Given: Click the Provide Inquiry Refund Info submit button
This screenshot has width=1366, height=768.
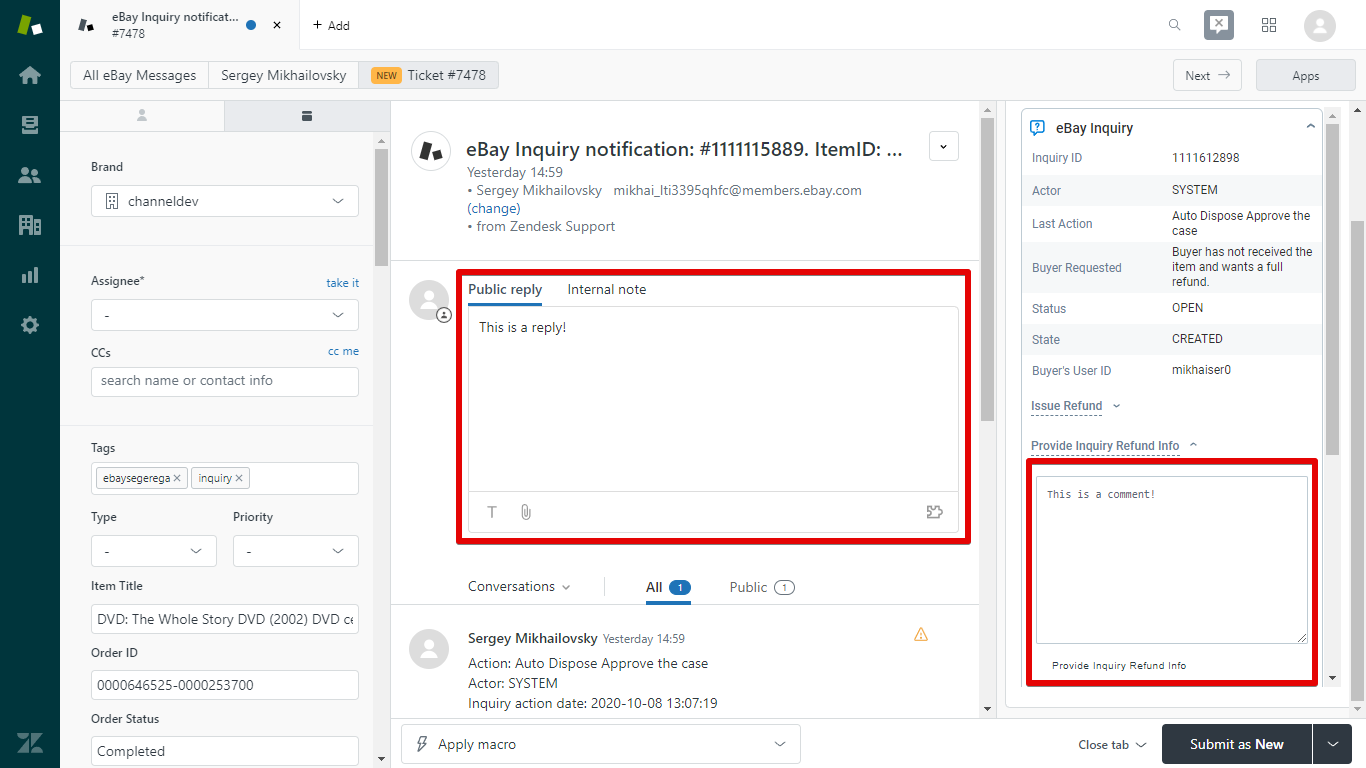Looking at the screenshot, I should coord(1119,665).
